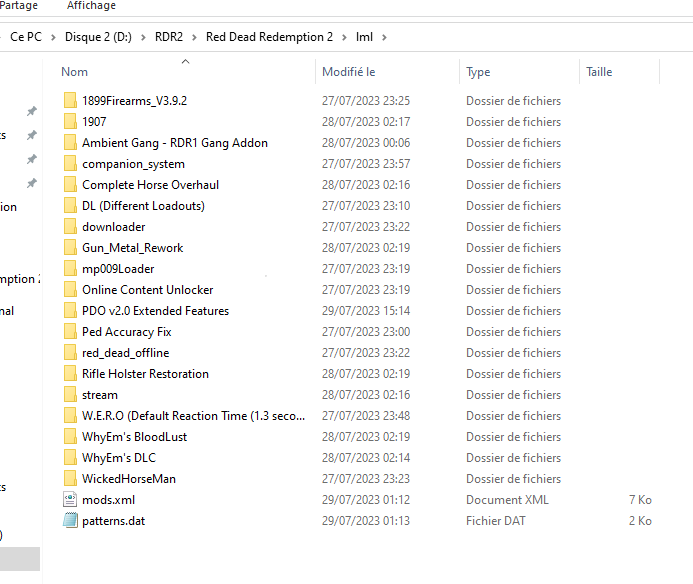693x584 pixels.
Task: Sort by Type column header
Action: pyautogui.click(x=478, y=72)
